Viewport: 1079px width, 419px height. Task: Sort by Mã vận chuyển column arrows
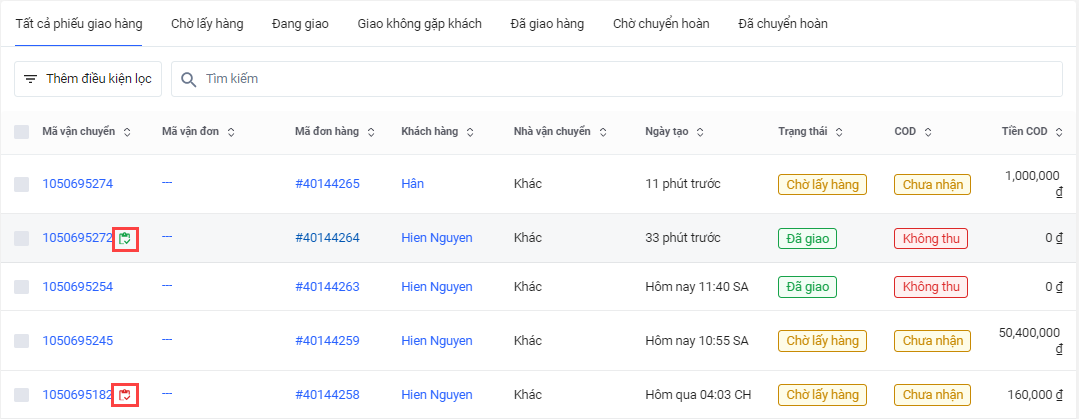pos(127,132)
